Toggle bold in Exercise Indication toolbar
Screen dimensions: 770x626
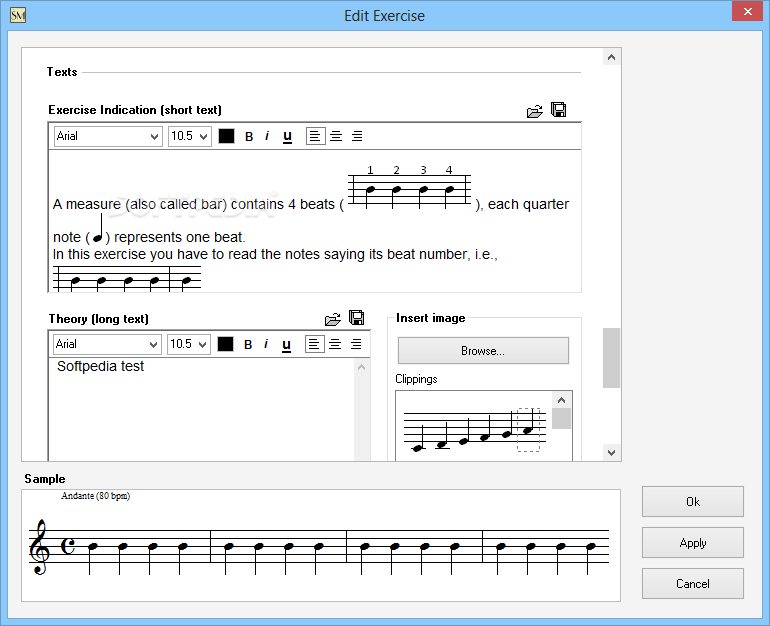click(249, 136)
